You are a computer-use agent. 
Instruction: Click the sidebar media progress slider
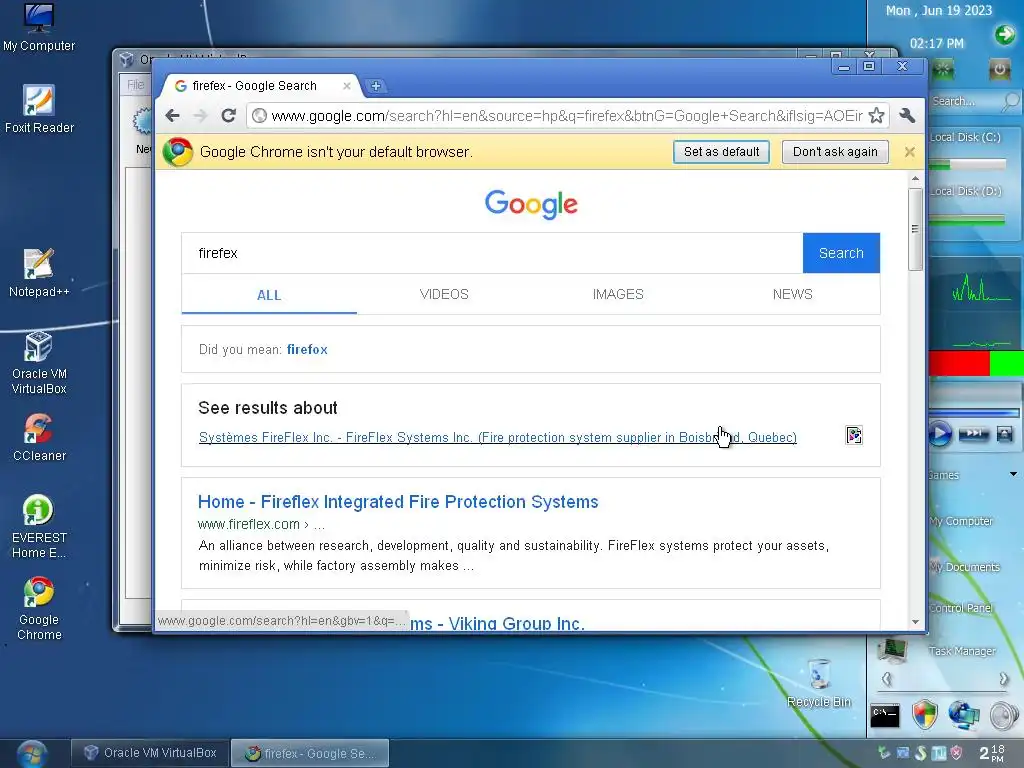[974, 413]
